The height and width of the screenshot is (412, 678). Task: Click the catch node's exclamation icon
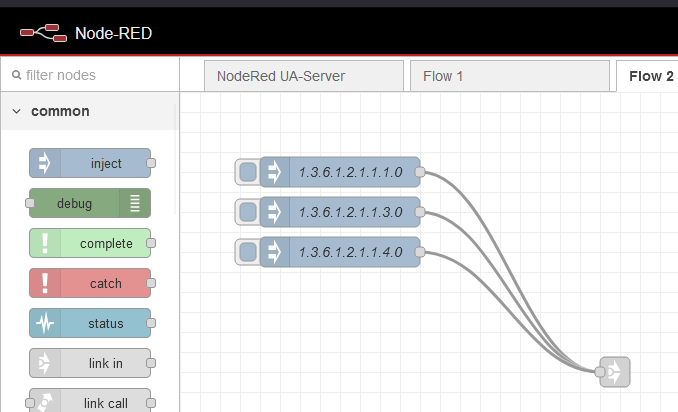tap(45, 283)
